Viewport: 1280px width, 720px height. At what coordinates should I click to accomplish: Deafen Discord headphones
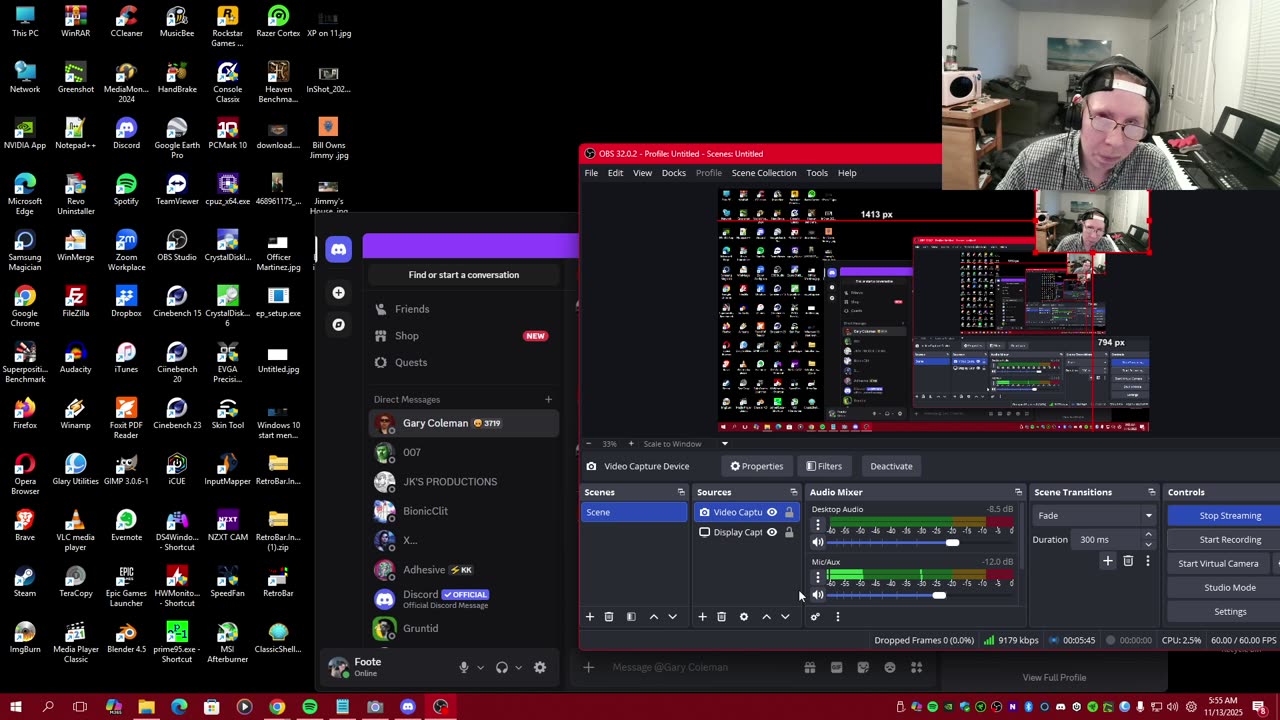tap(502, 667)
